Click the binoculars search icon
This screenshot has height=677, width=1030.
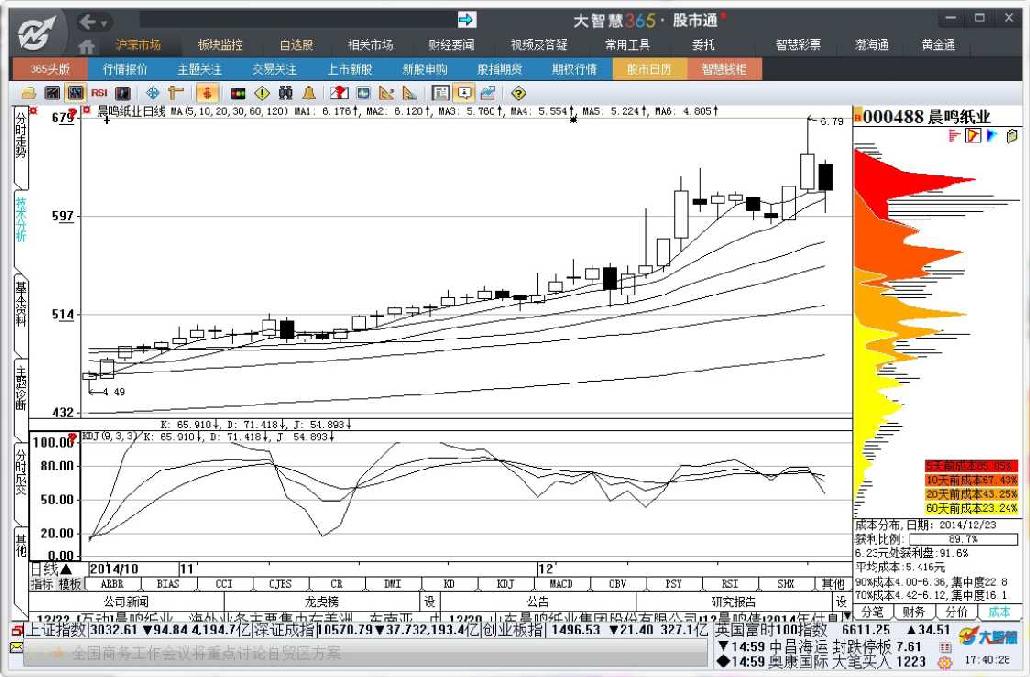point(285,93)
